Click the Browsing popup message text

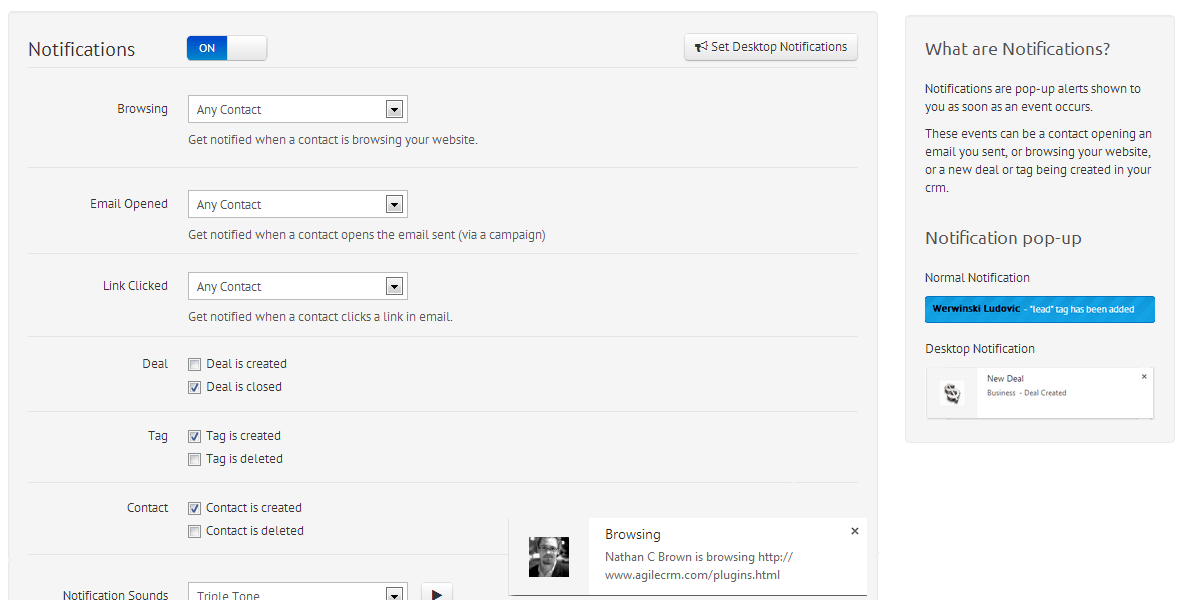(699, 566)
